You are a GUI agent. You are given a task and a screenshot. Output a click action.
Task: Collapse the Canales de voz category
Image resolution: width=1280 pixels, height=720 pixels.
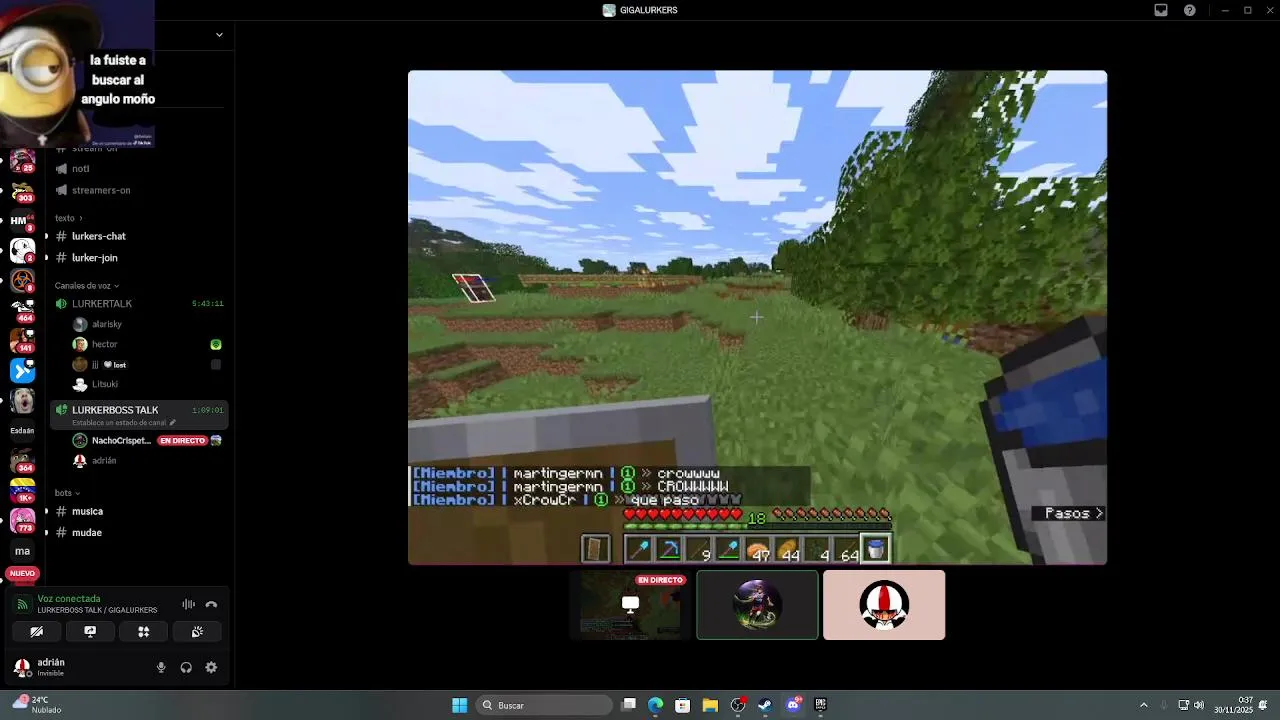point(87,286)
